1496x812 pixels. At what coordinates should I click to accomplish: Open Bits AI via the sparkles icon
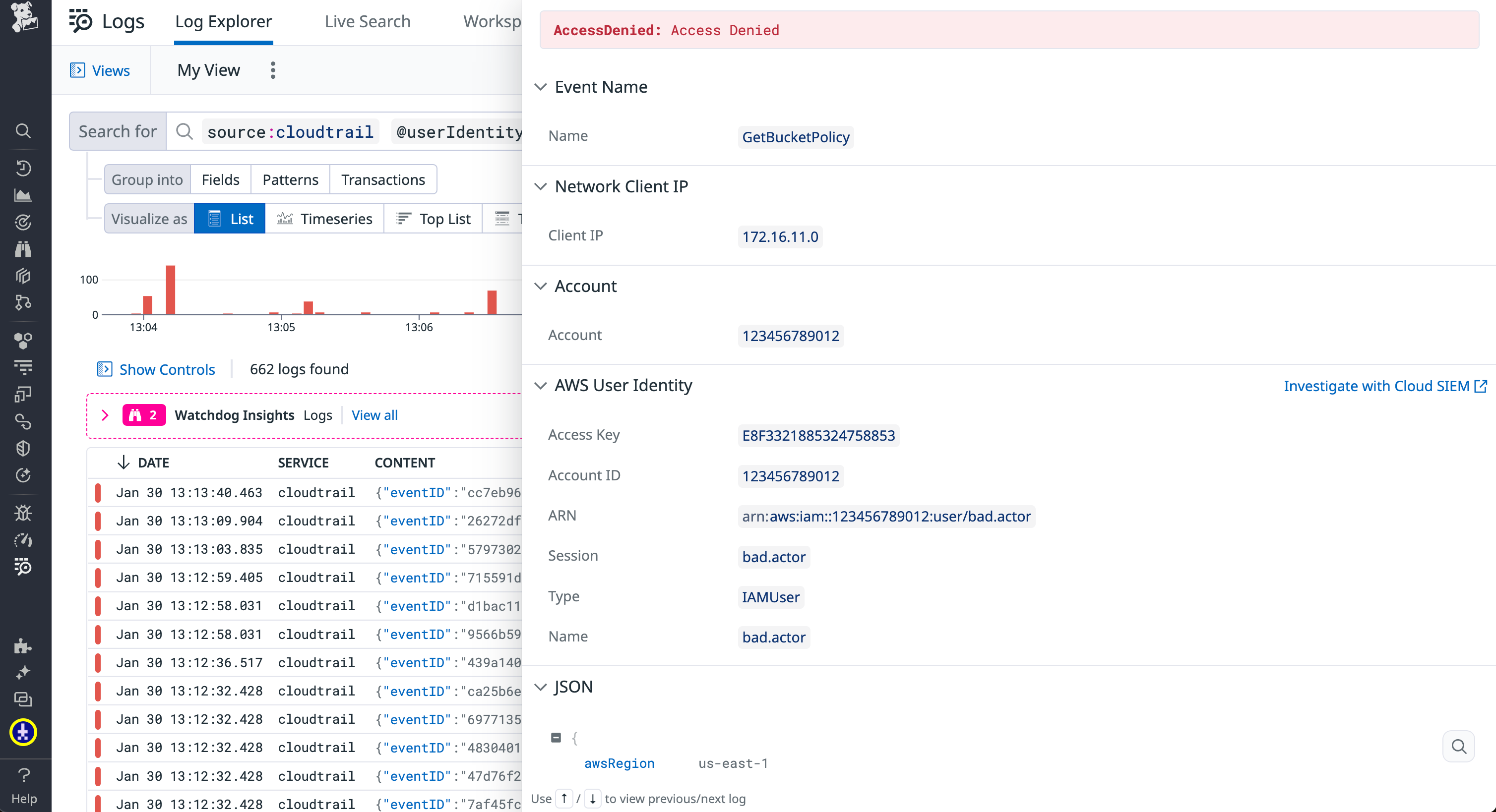(23, 672)
